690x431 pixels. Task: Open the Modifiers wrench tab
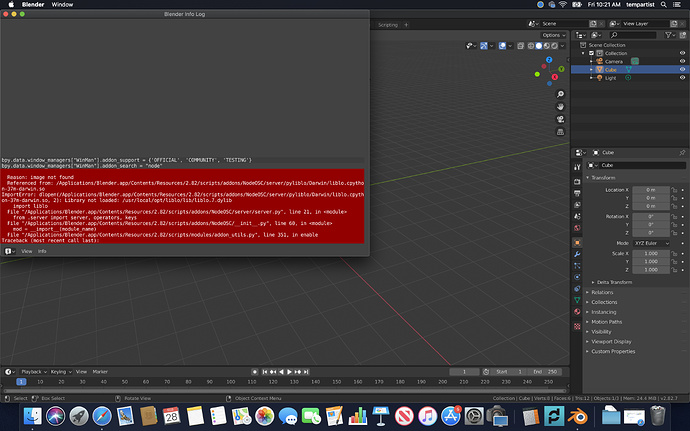[x=577, y=254]
